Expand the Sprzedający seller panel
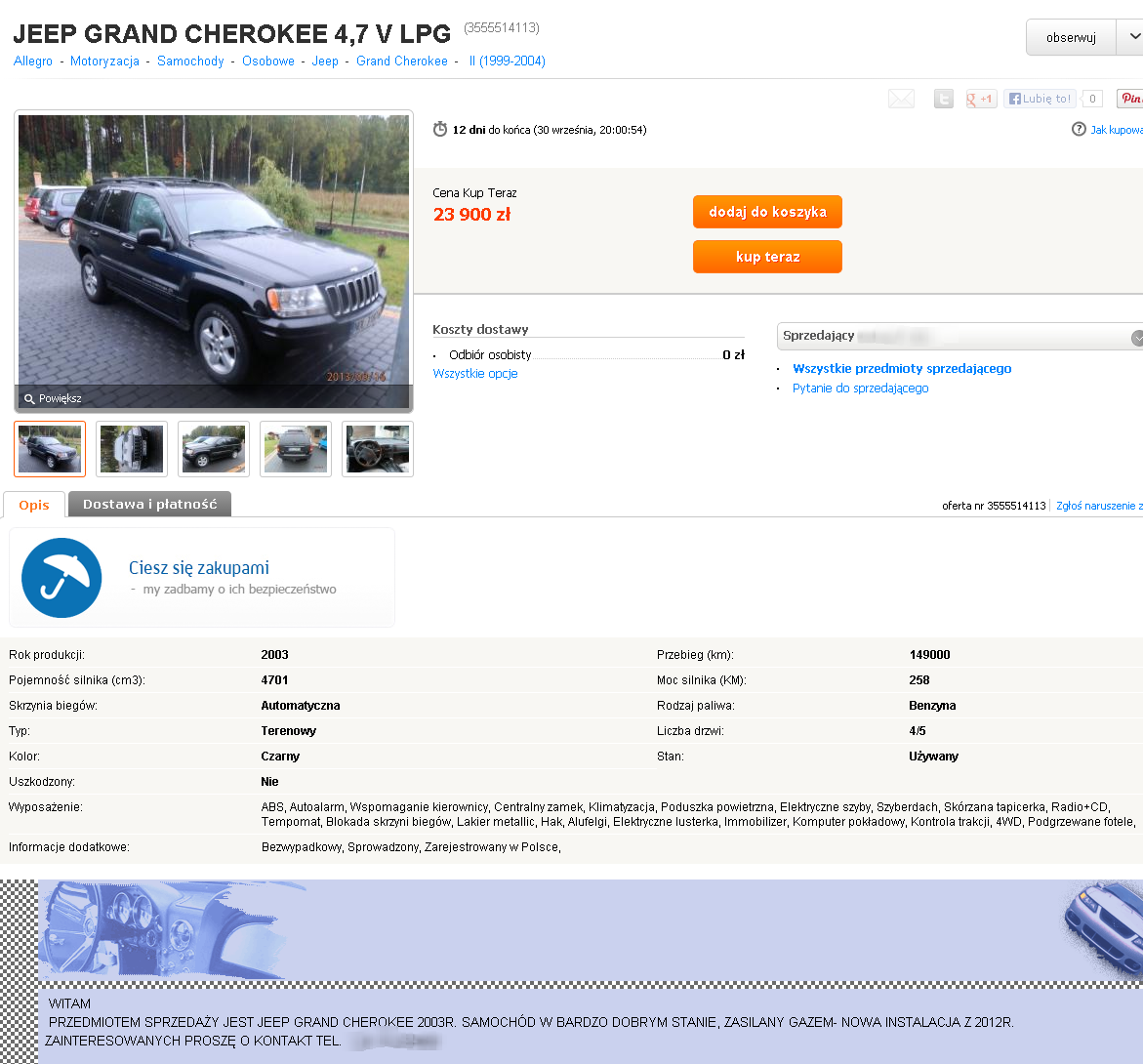The height and width of the screenshot is (1064, 1143). point(1136,338)
